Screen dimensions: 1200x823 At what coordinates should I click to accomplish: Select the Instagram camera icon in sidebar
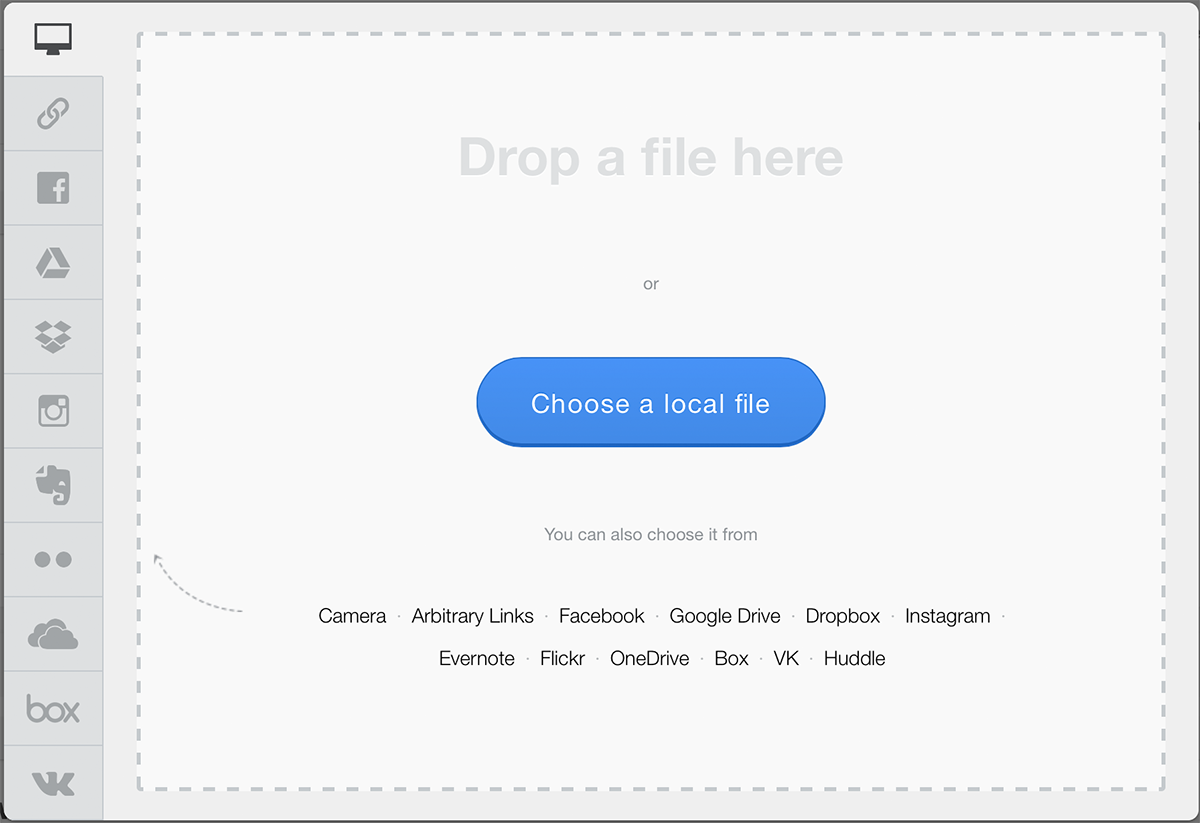tap(53, 411)
